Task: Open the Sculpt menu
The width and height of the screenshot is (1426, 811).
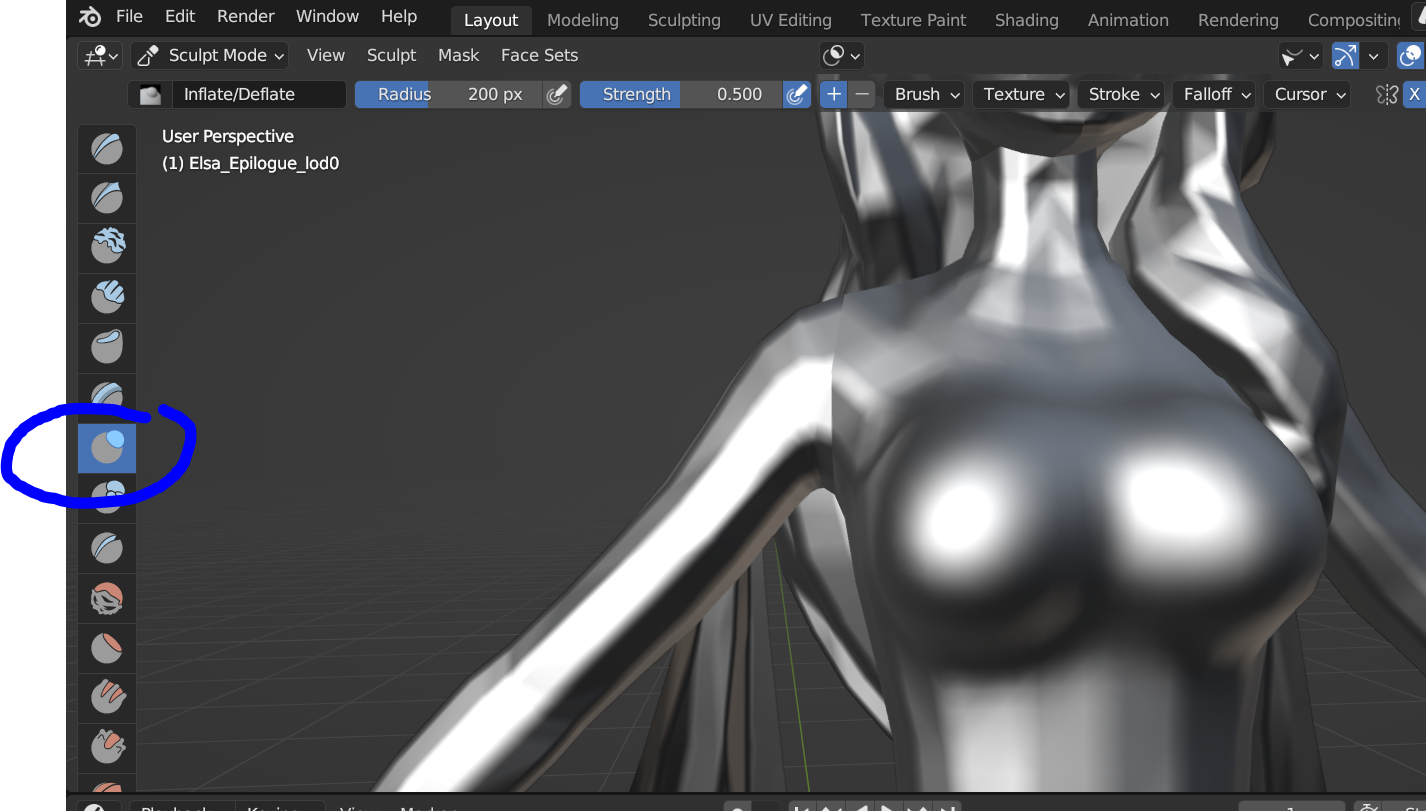Action: coord(391,56)
